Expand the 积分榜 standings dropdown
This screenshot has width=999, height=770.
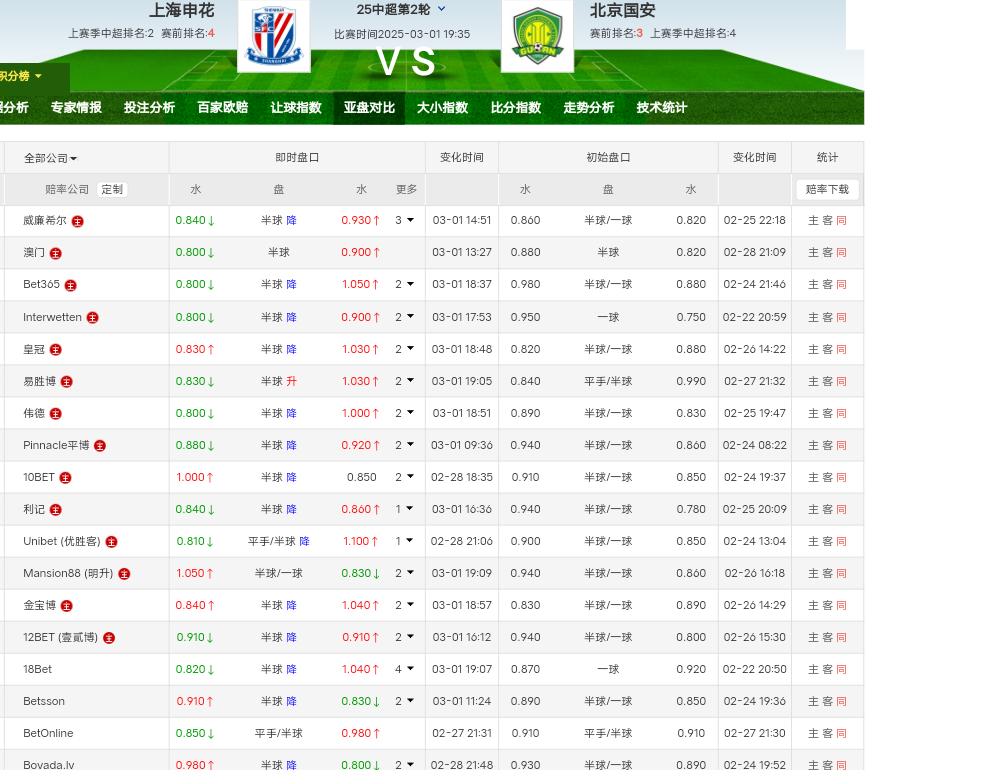20,76
